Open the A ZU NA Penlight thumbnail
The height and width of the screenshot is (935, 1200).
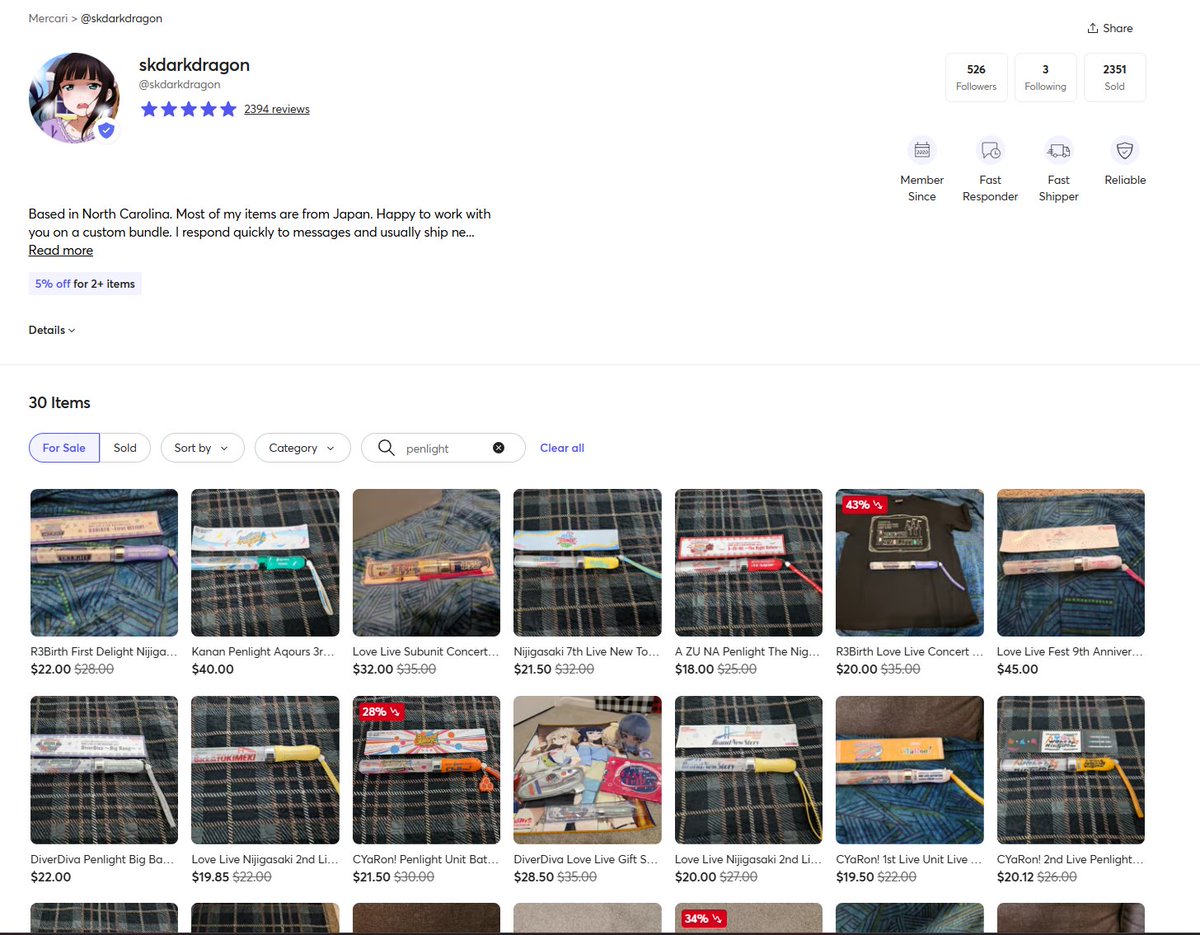click(749, 562)
